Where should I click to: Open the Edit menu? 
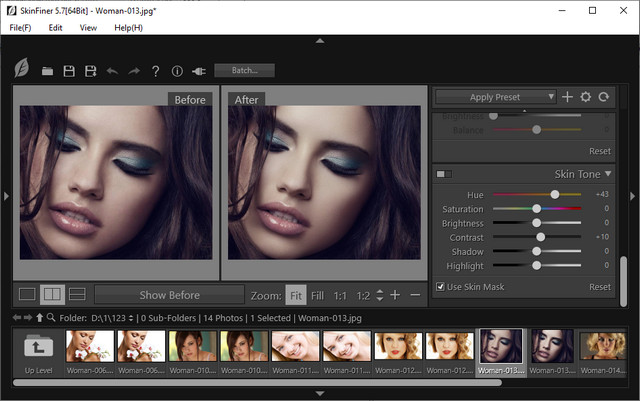coord(55,27)
